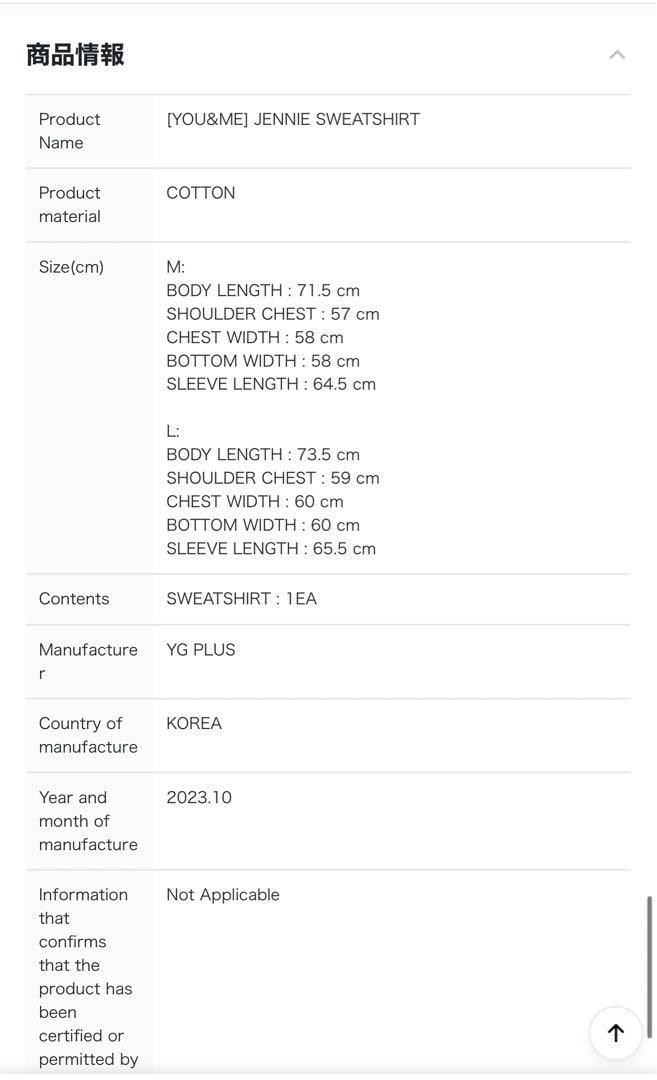Tap the scroll-to-top arrow button
657x1080 pixels.
[616, 1033]
